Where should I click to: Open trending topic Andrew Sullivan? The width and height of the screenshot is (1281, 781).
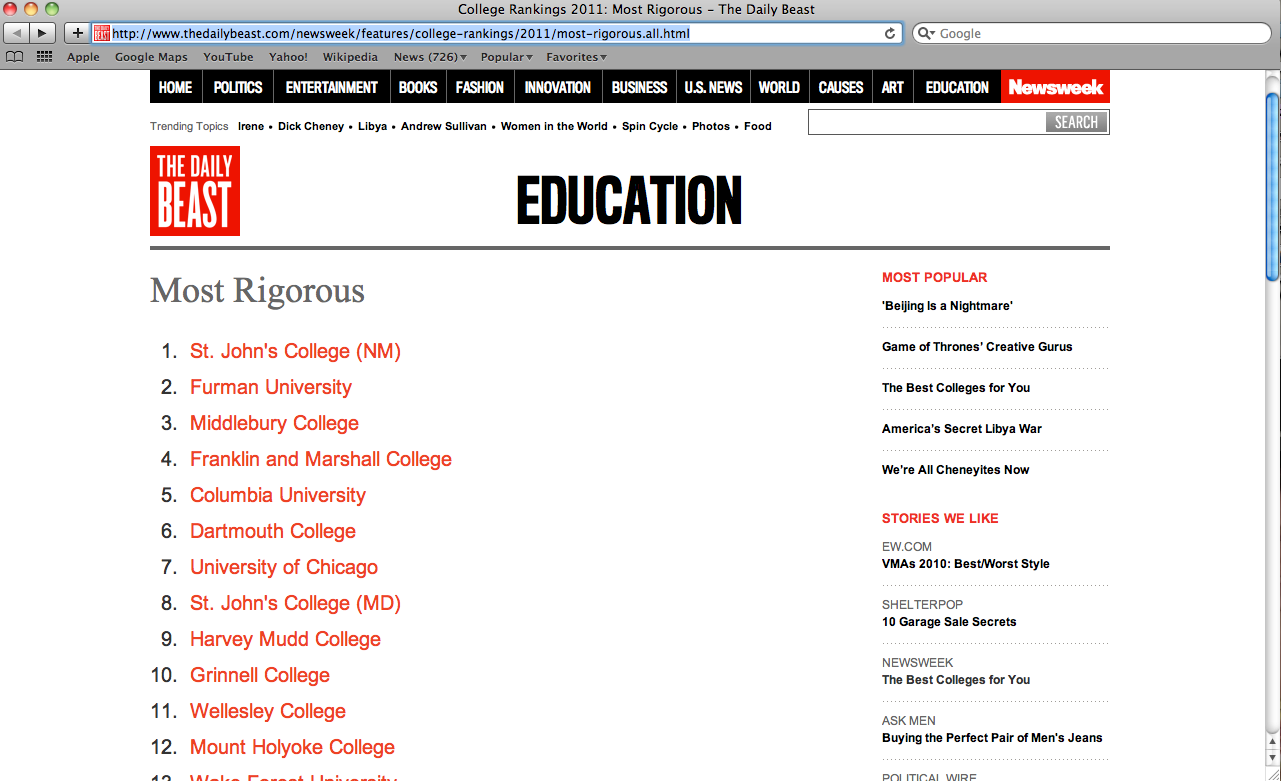(444, 126)
